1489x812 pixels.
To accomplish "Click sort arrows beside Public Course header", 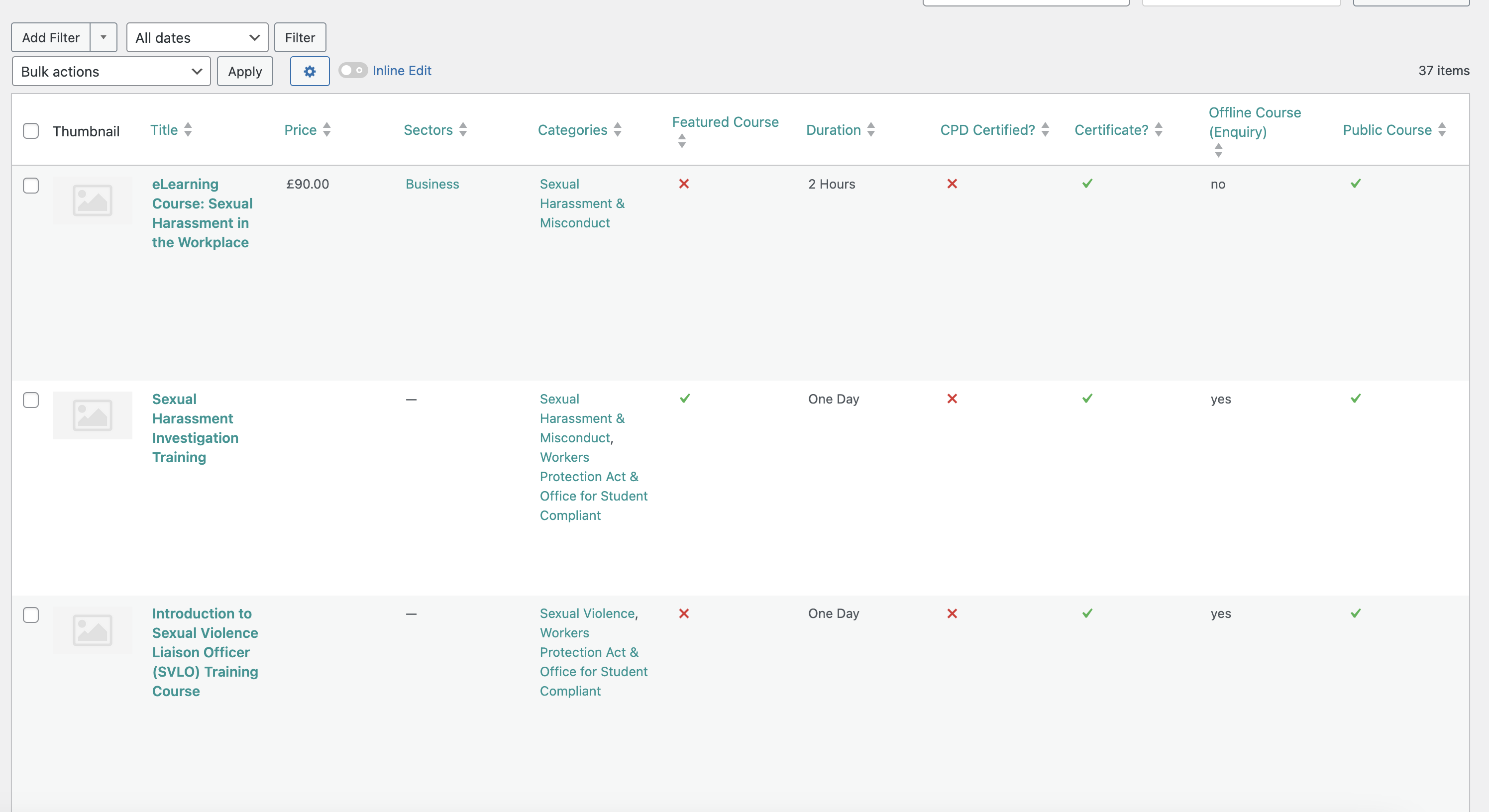I will pyautogui.click(x=1442, y=129).
